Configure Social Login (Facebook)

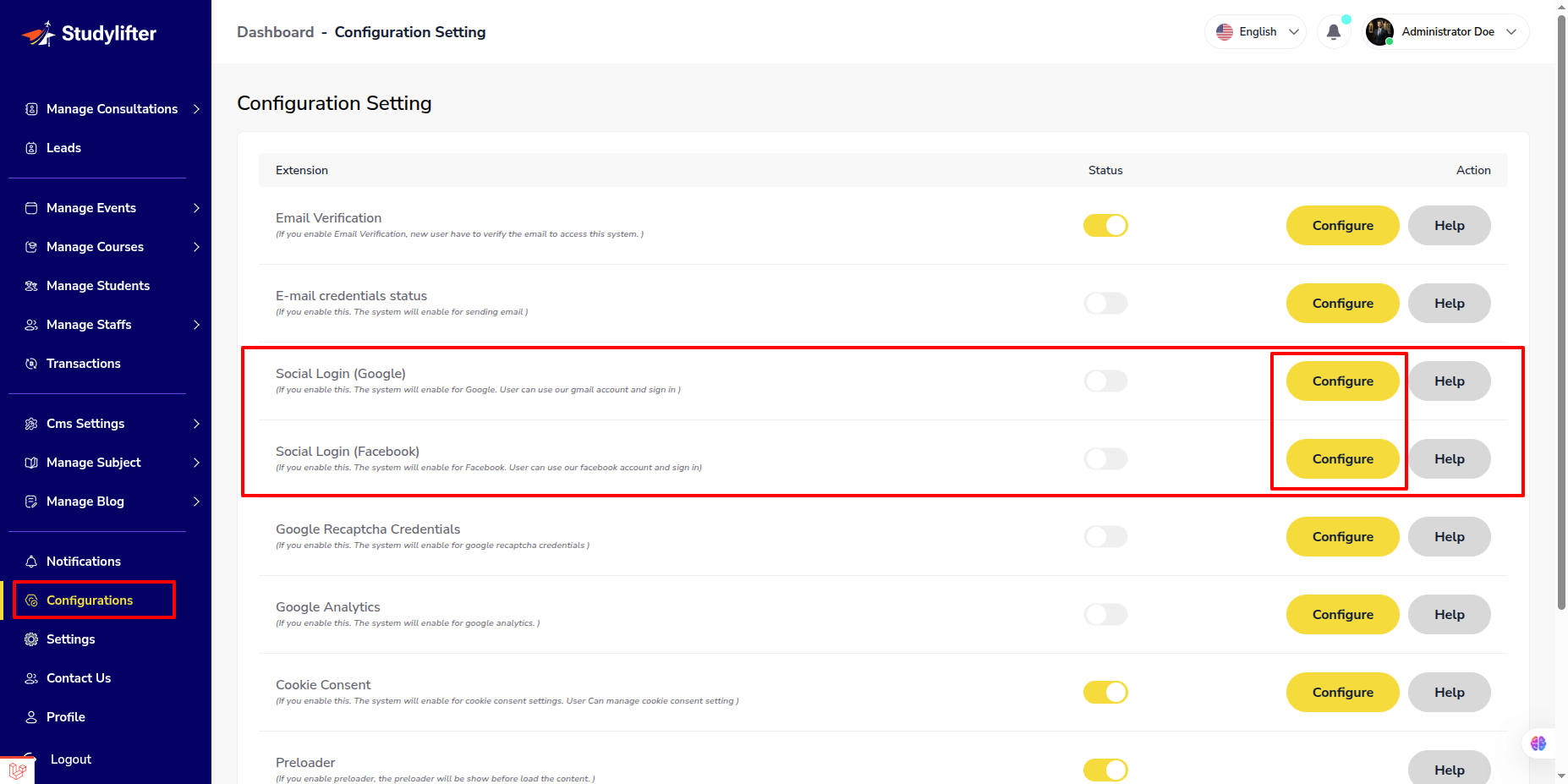tap(1342, 459)
